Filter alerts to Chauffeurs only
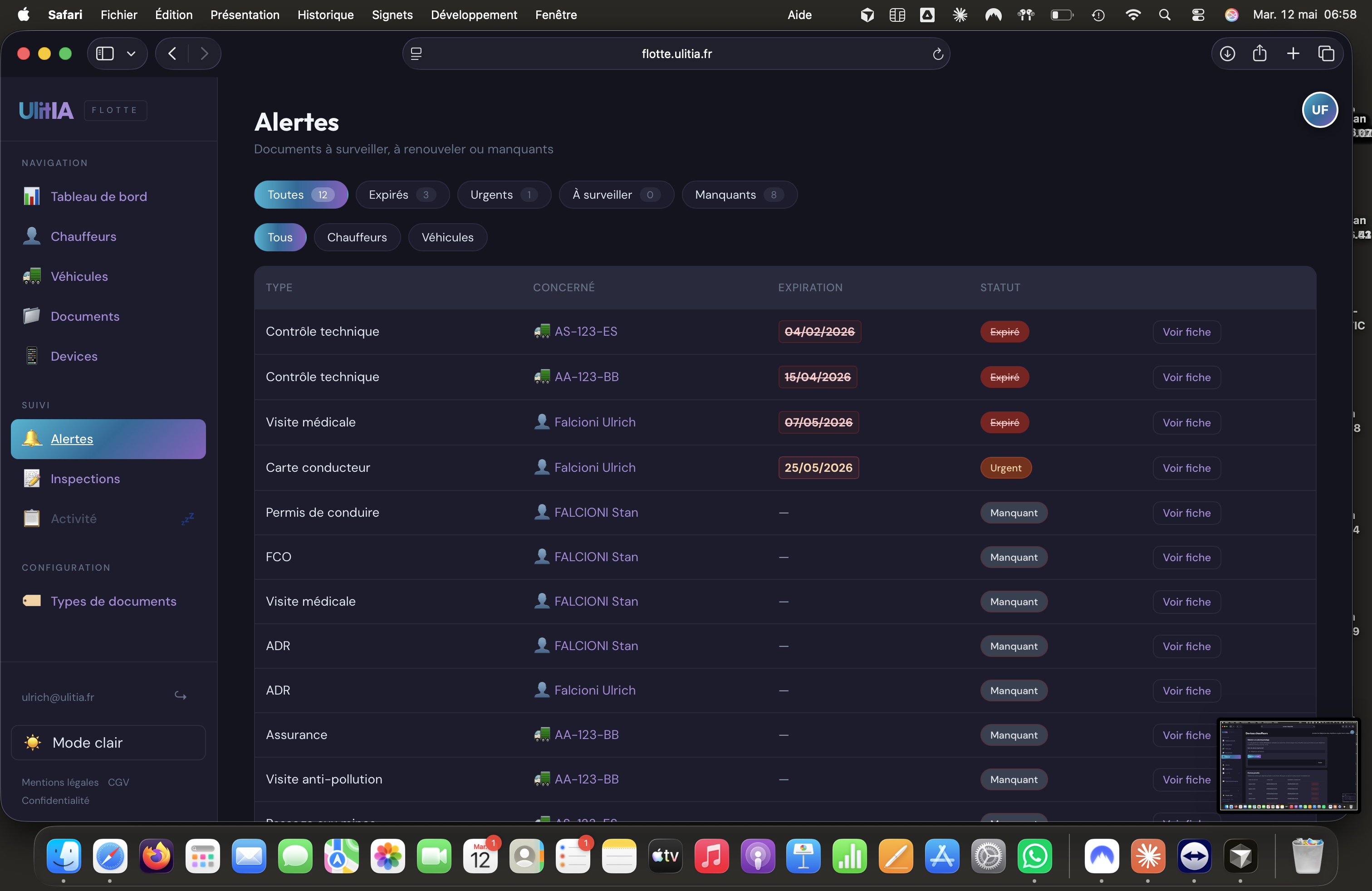 pos(357,237)
